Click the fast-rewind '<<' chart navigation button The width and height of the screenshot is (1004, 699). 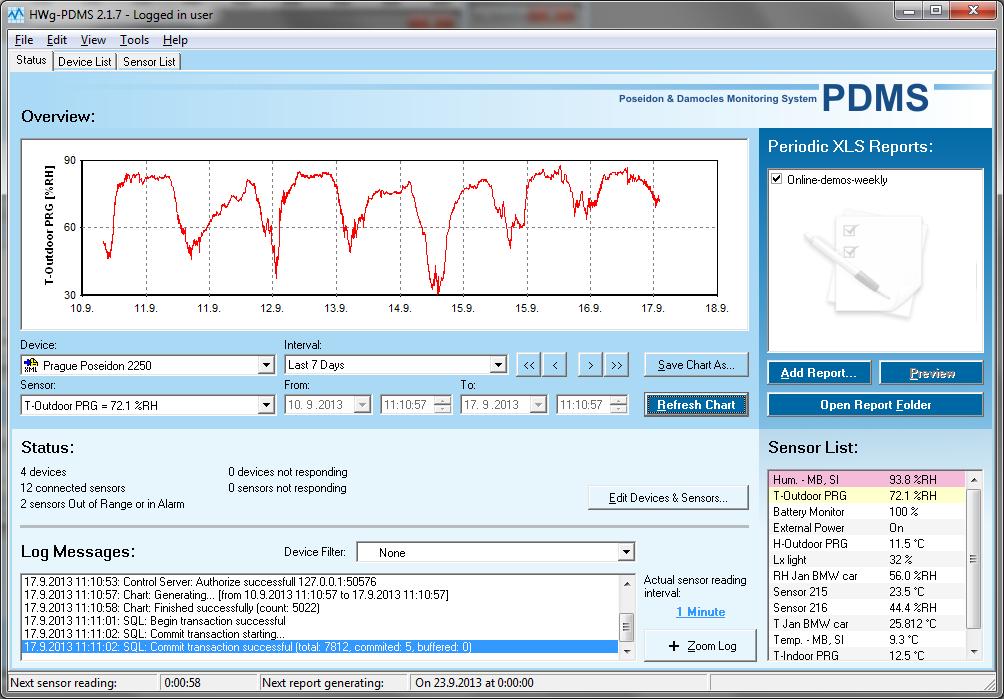point(528,365)
